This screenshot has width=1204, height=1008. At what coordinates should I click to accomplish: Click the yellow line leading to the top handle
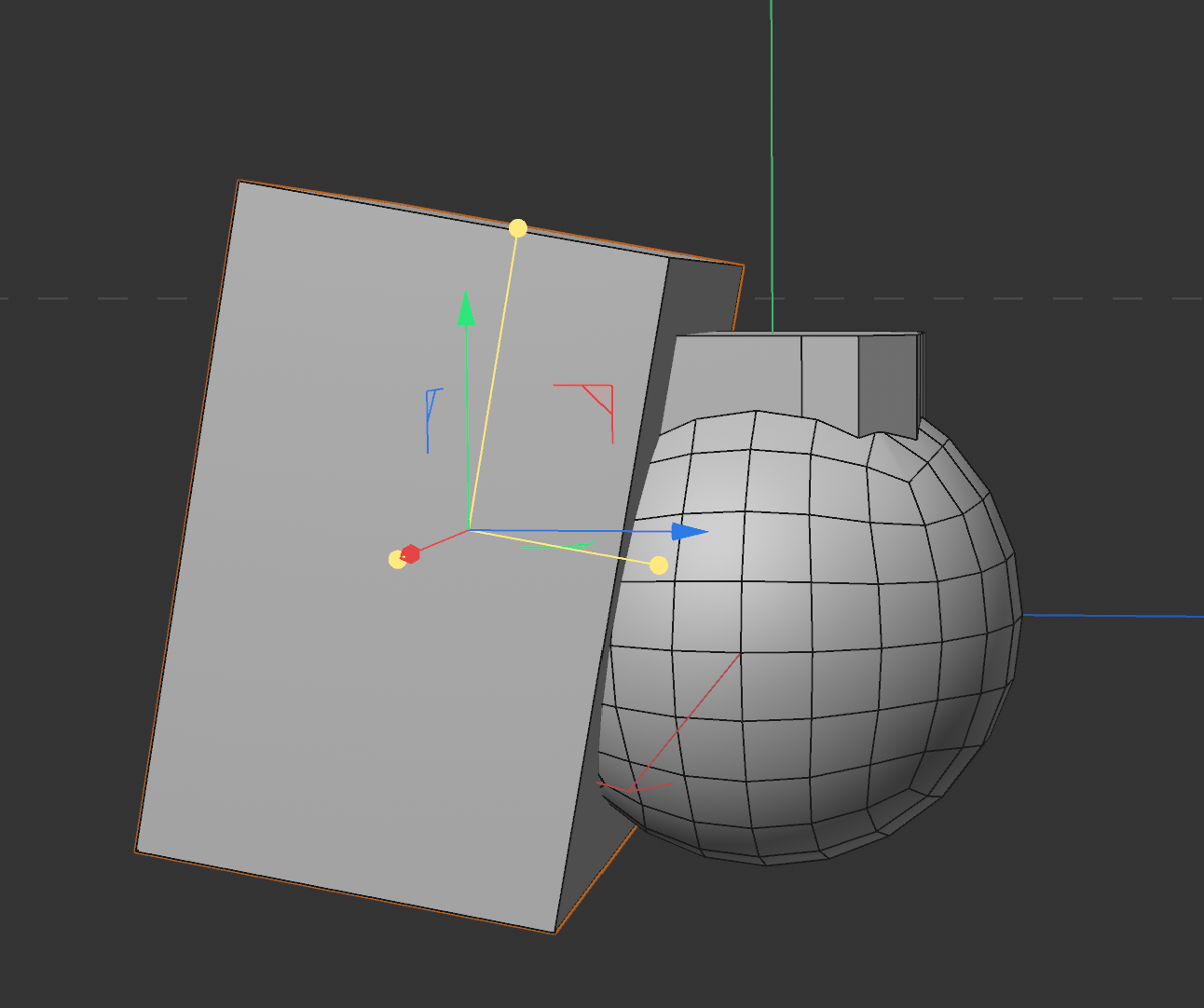(492, 379)
